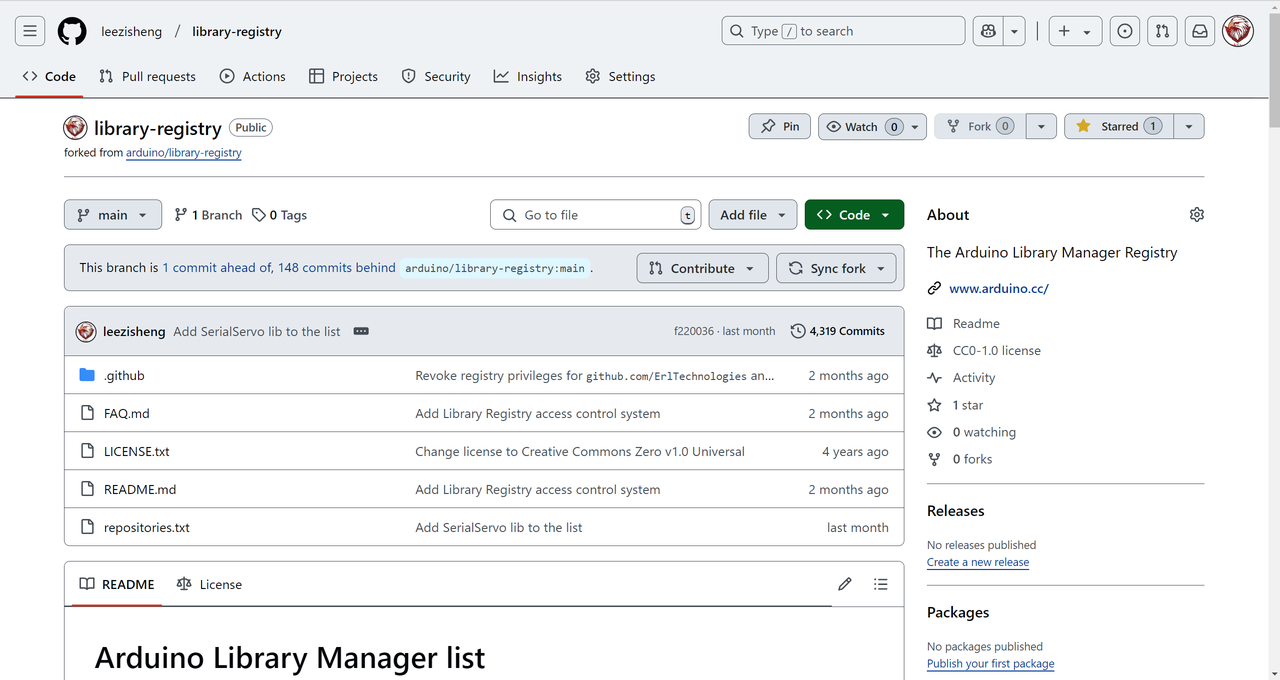Viewport: 1280px width, 680px height.
Task: Edit README with the pencil icon
Action: pos(845,584)
